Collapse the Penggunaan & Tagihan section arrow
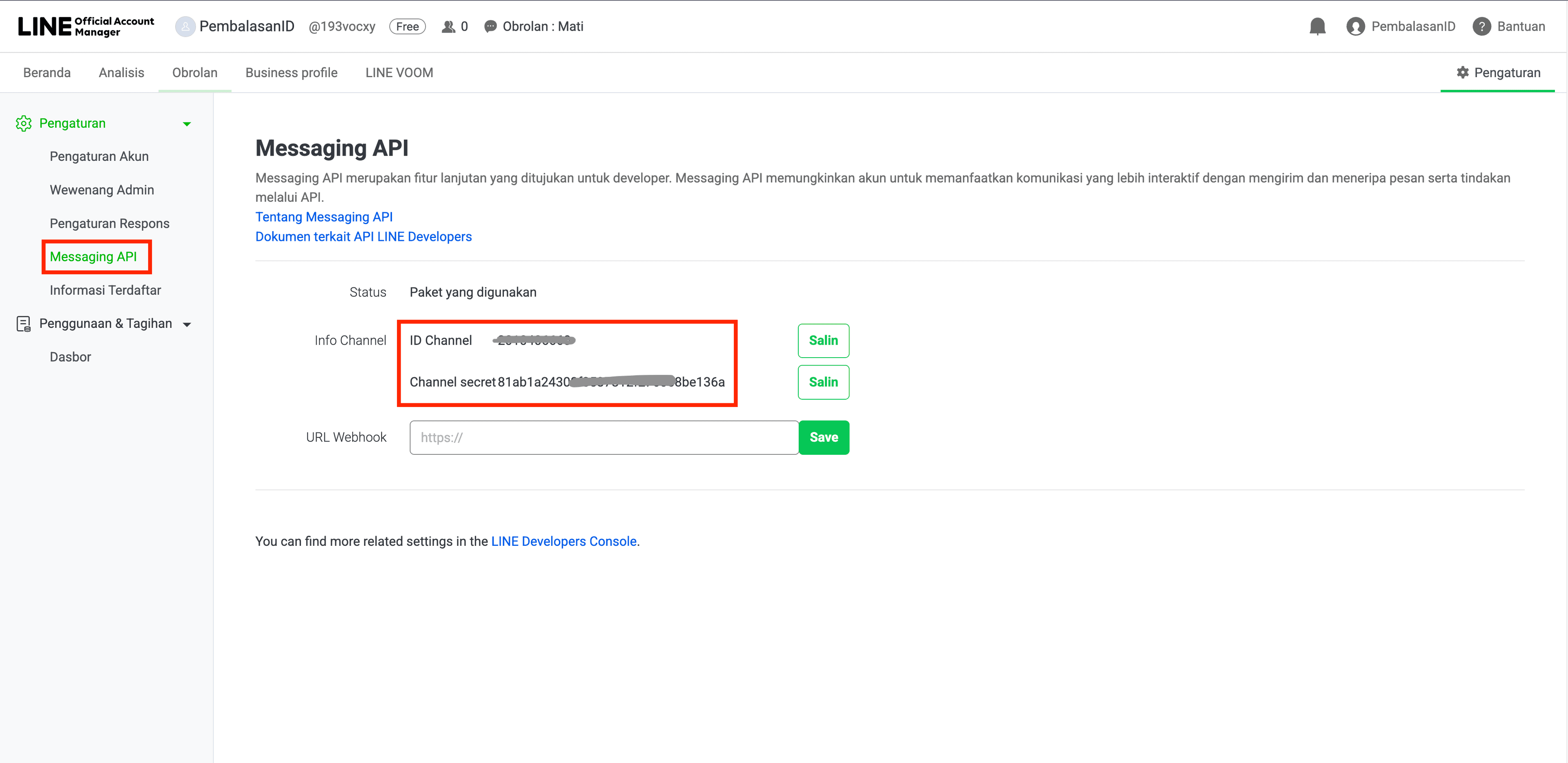The image size is (1568, 763). (187, 324)
